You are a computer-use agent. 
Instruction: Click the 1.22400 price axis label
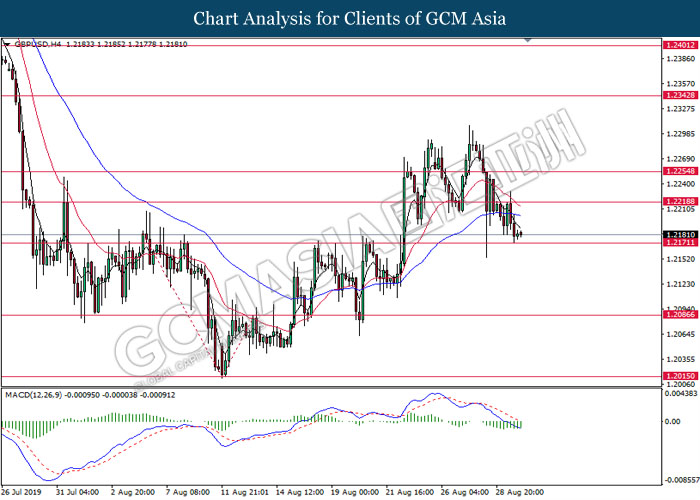(681, 184)
